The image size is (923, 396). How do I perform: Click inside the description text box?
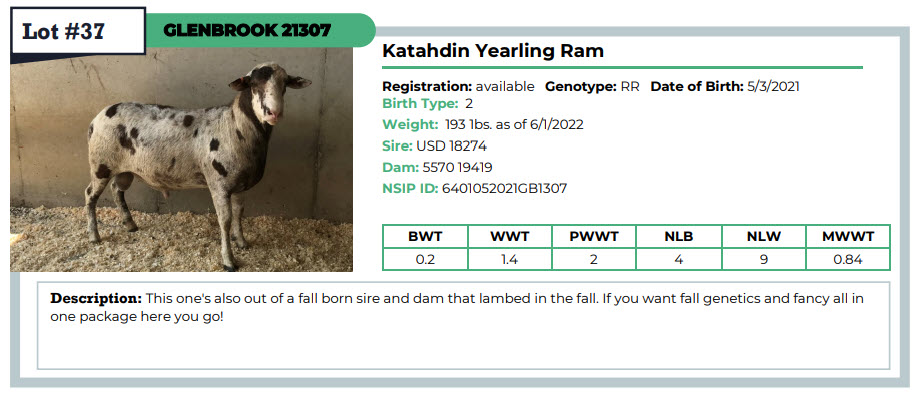463,325
